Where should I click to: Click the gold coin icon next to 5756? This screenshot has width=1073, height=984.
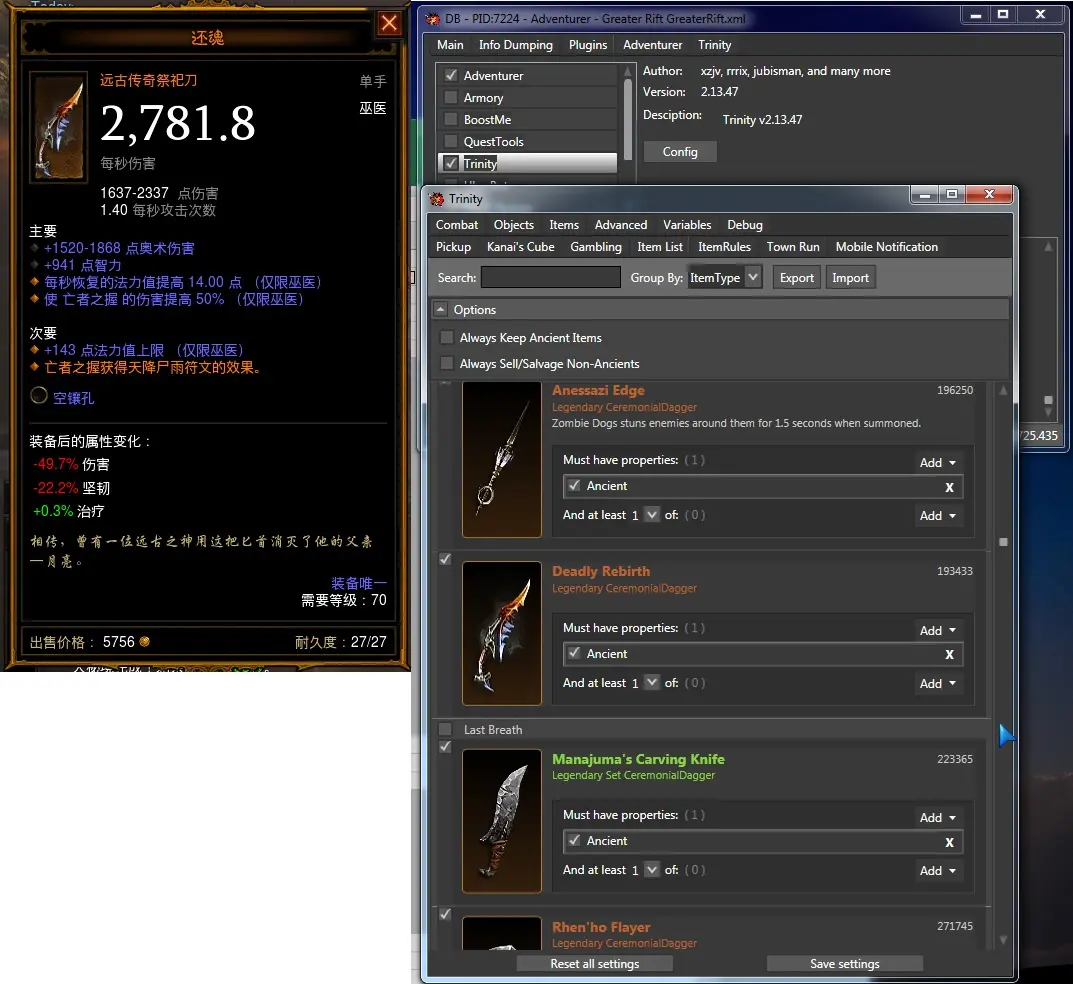(x=144, y=642)
